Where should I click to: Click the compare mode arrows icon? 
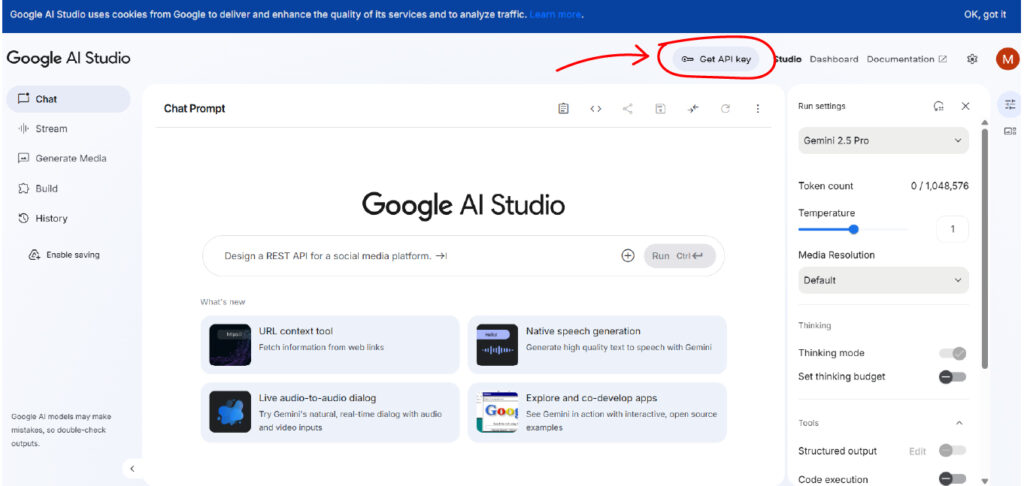692,109
